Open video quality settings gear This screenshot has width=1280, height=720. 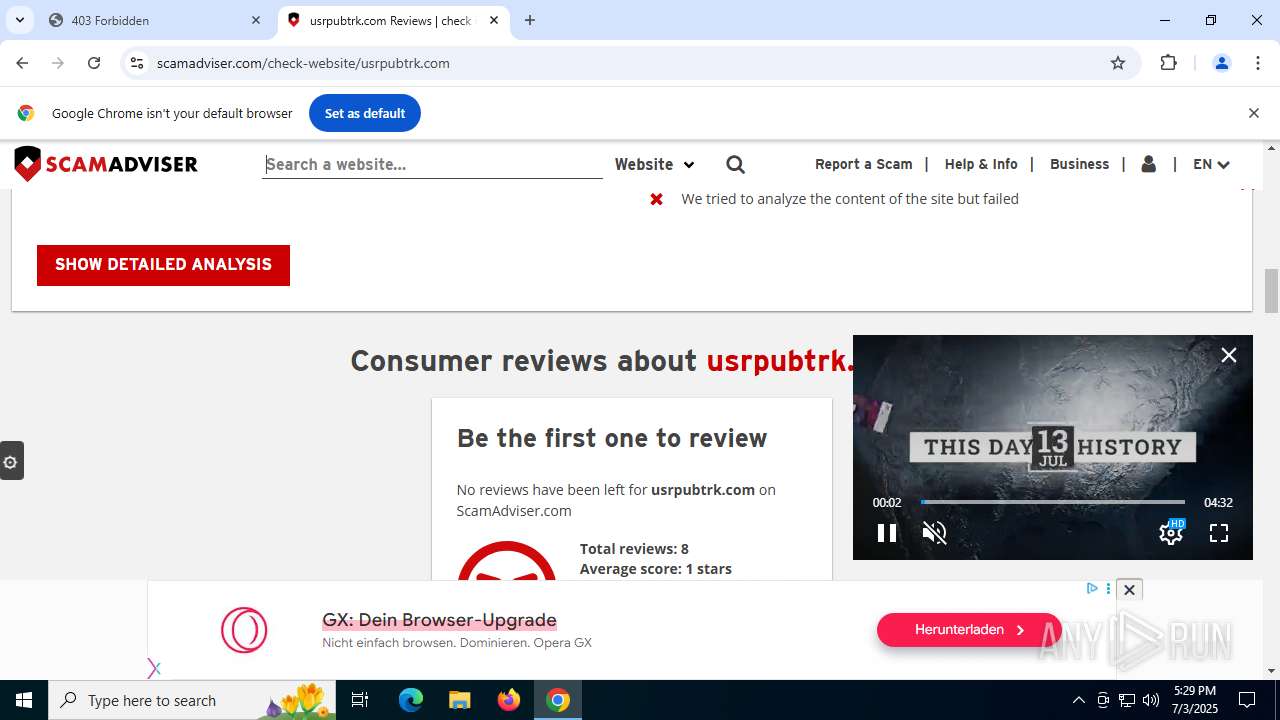click(1171, 533)
